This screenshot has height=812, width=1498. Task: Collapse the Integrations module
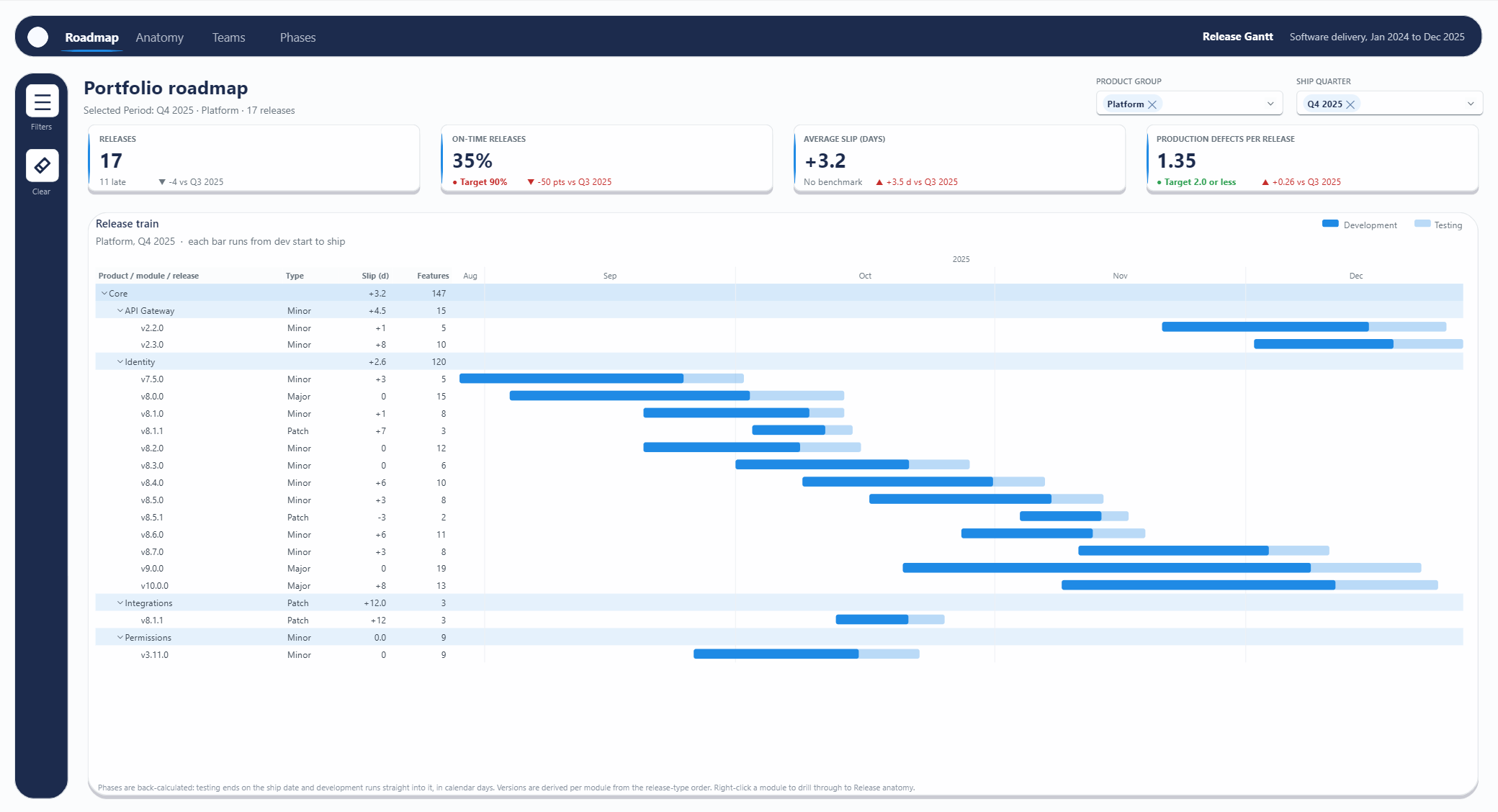pos(120,603)
